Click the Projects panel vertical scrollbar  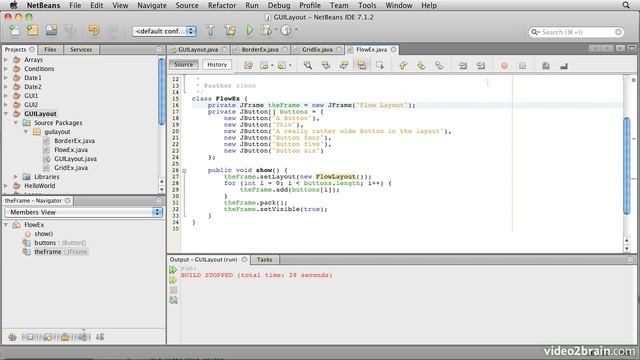[161, 91]
